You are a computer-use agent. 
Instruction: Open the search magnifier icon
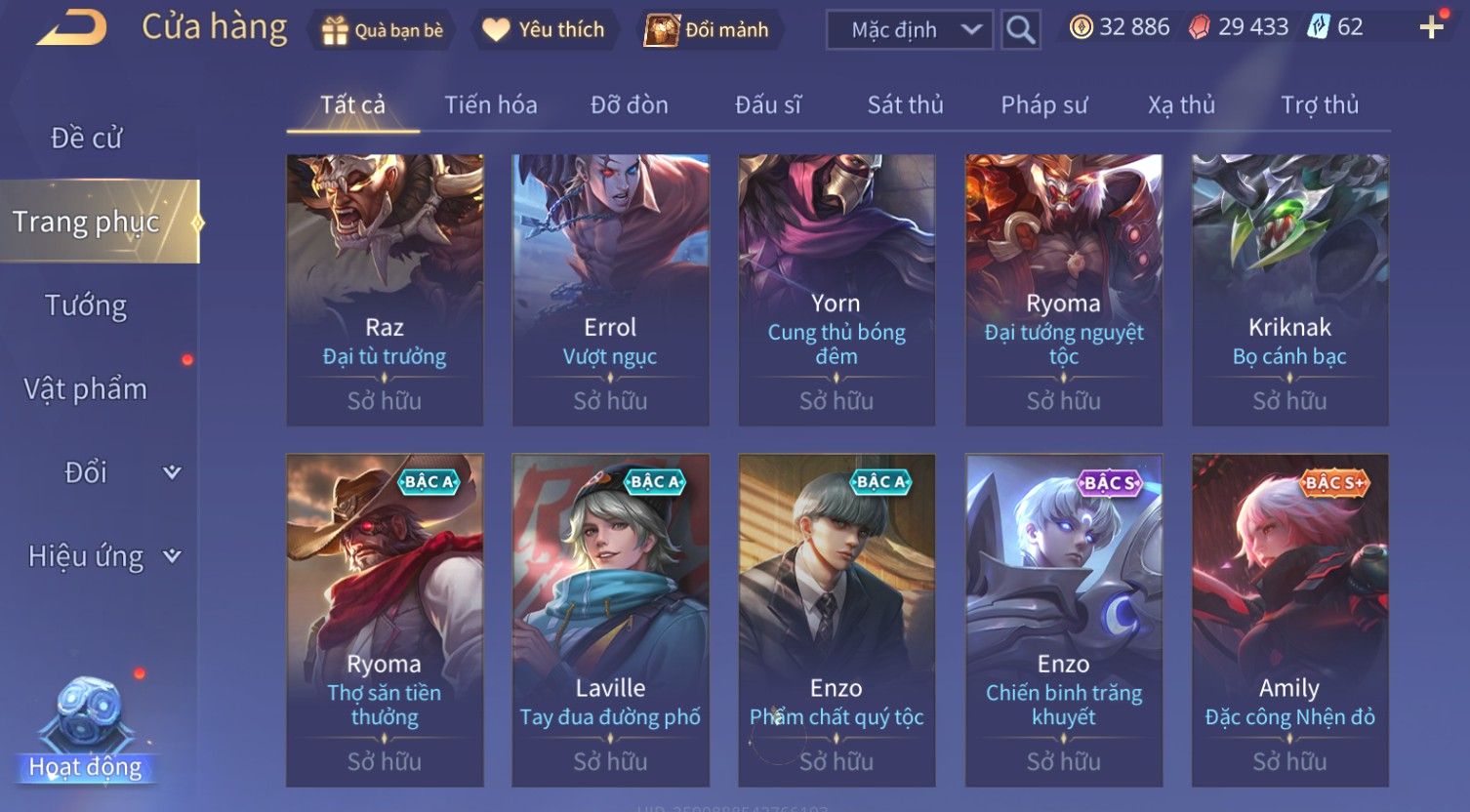tap(1020, 30)
